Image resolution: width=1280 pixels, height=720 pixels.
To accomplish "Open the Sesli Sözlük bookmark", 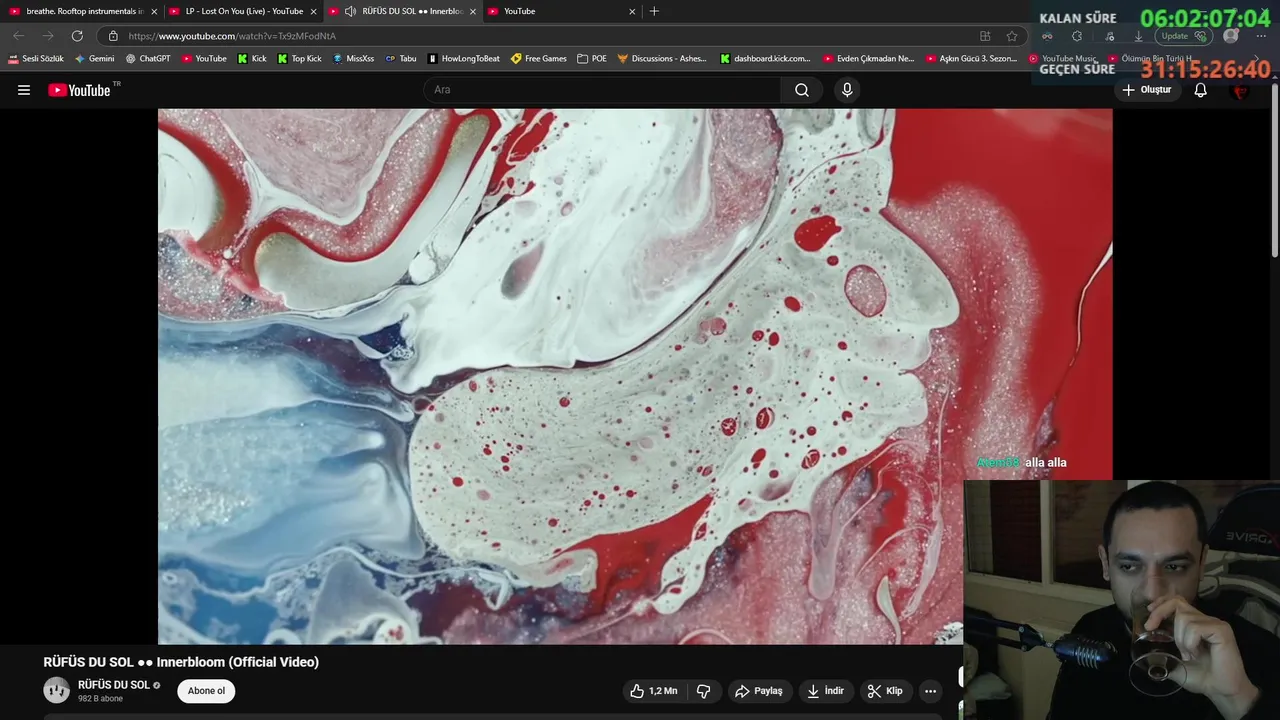I will [36, 59].
